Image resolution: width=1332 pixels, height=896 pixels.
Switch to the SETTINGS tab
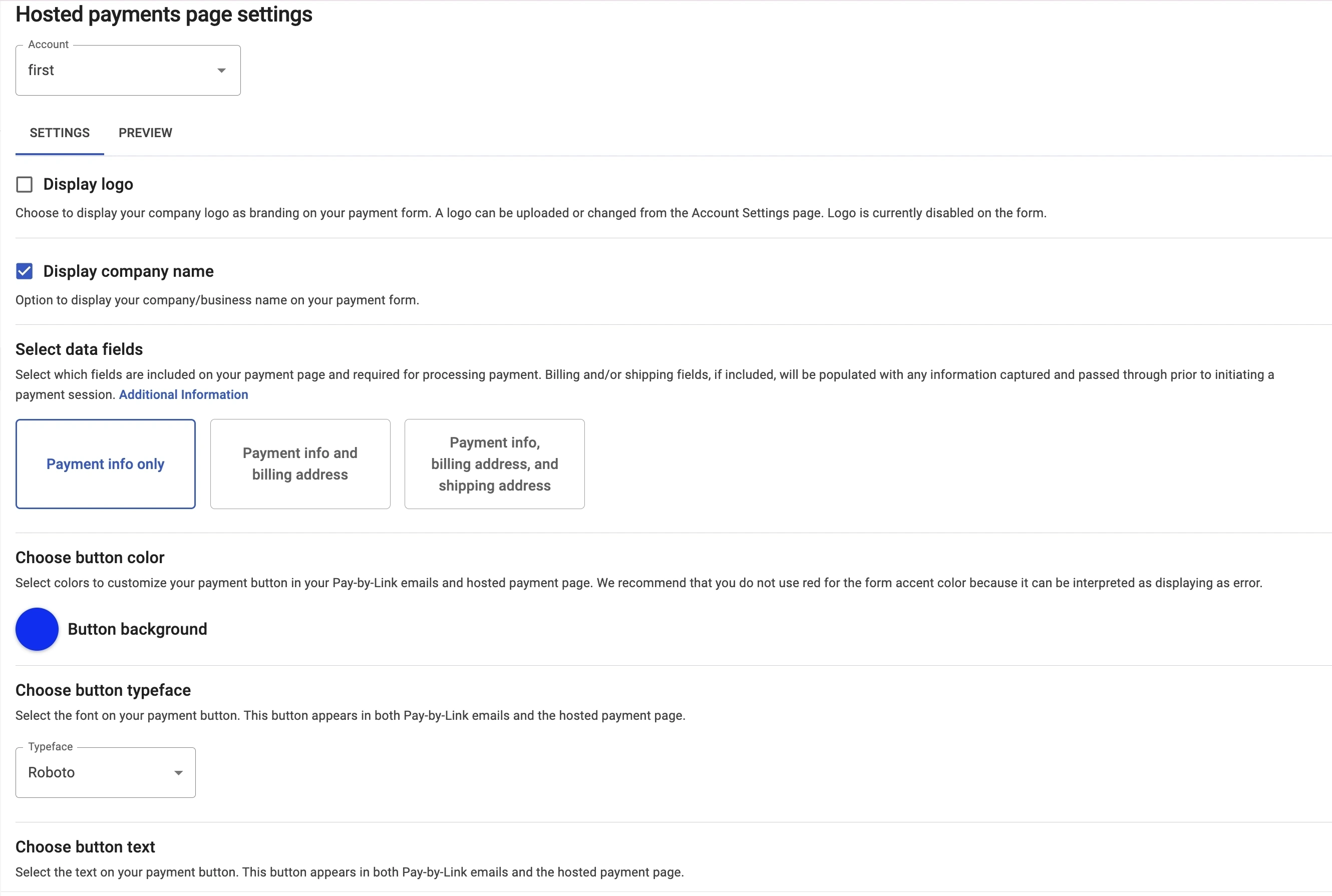tap(60, 133)
